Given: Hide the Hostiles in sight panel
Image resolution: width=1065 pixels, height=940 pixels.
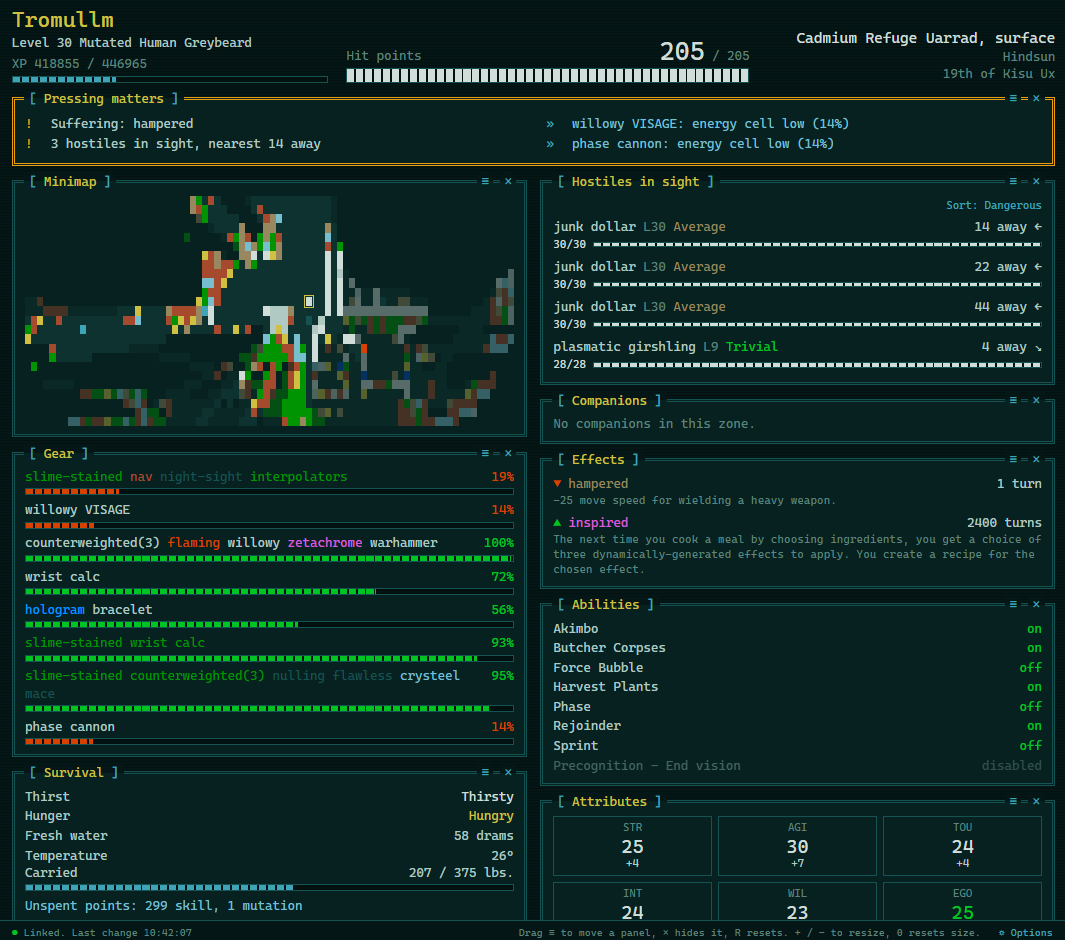Looking at the screenshot, I should point(1036,181).
